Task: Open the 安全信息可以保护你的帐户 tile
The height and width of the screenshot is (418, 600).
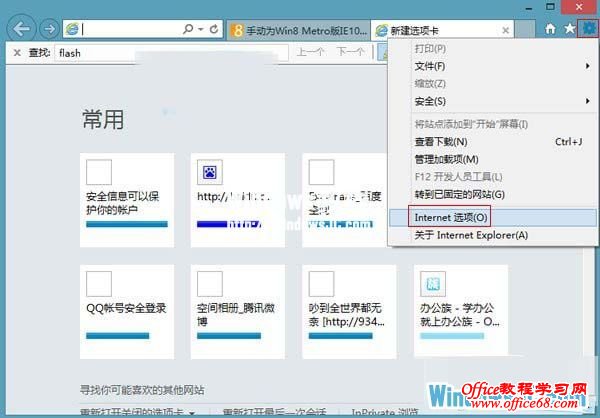Action: [x=127, y=200]
